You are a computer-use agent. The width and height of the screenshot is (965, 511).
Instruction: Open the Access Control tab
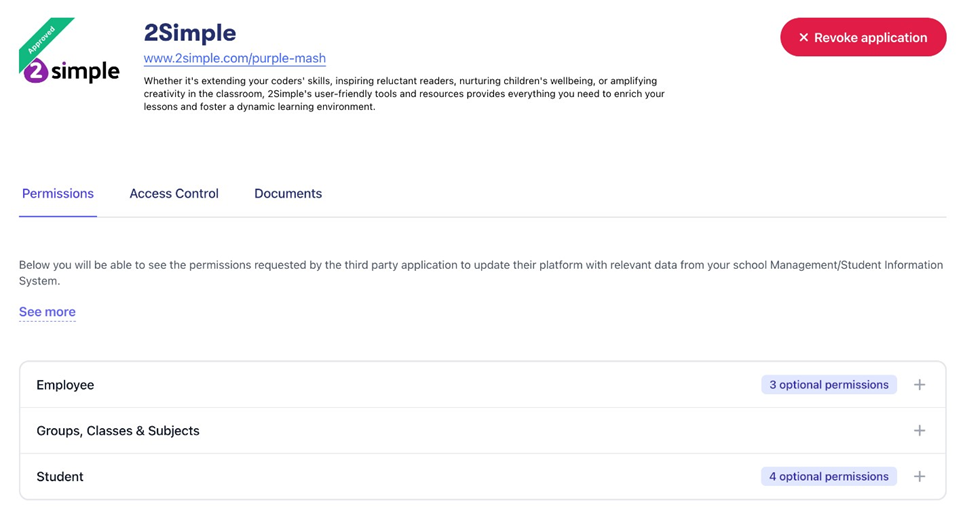(x=174, y=193)
